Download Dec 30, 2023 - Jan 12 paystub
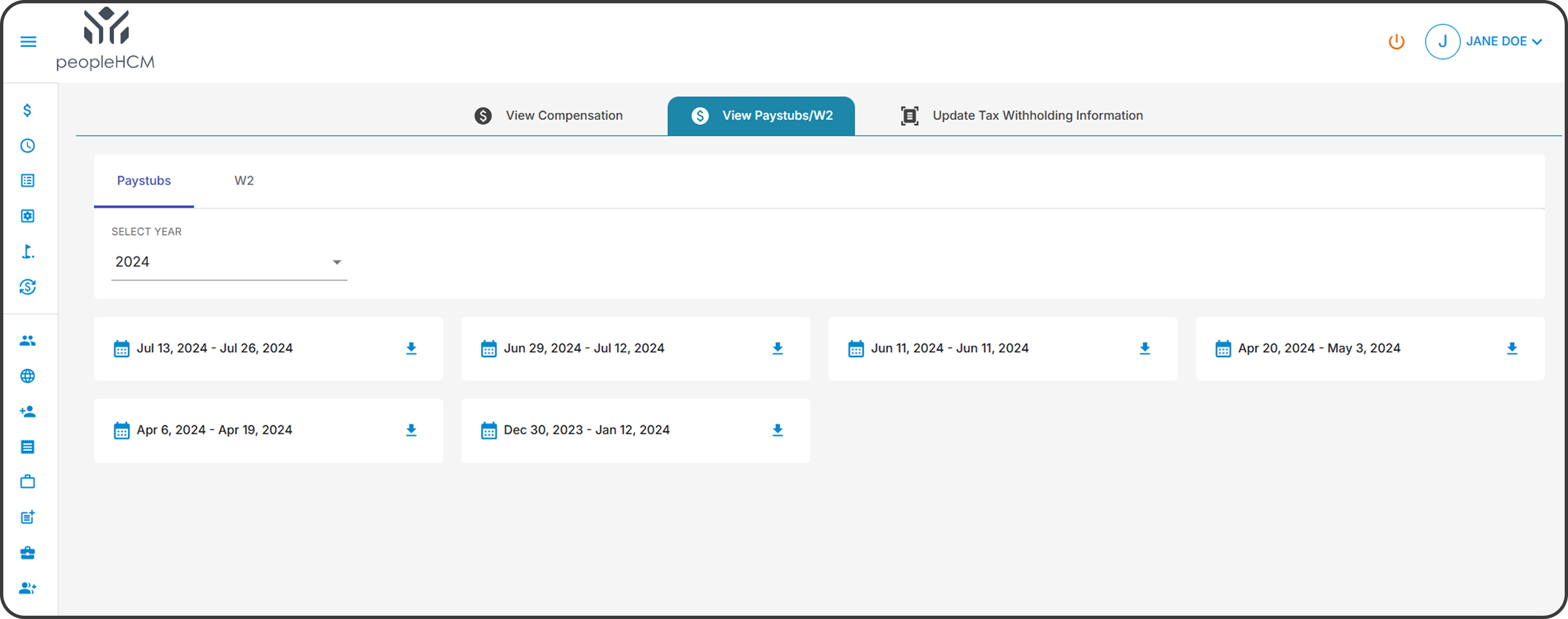This screenshot has height=619, width=1568. point(777,430)
